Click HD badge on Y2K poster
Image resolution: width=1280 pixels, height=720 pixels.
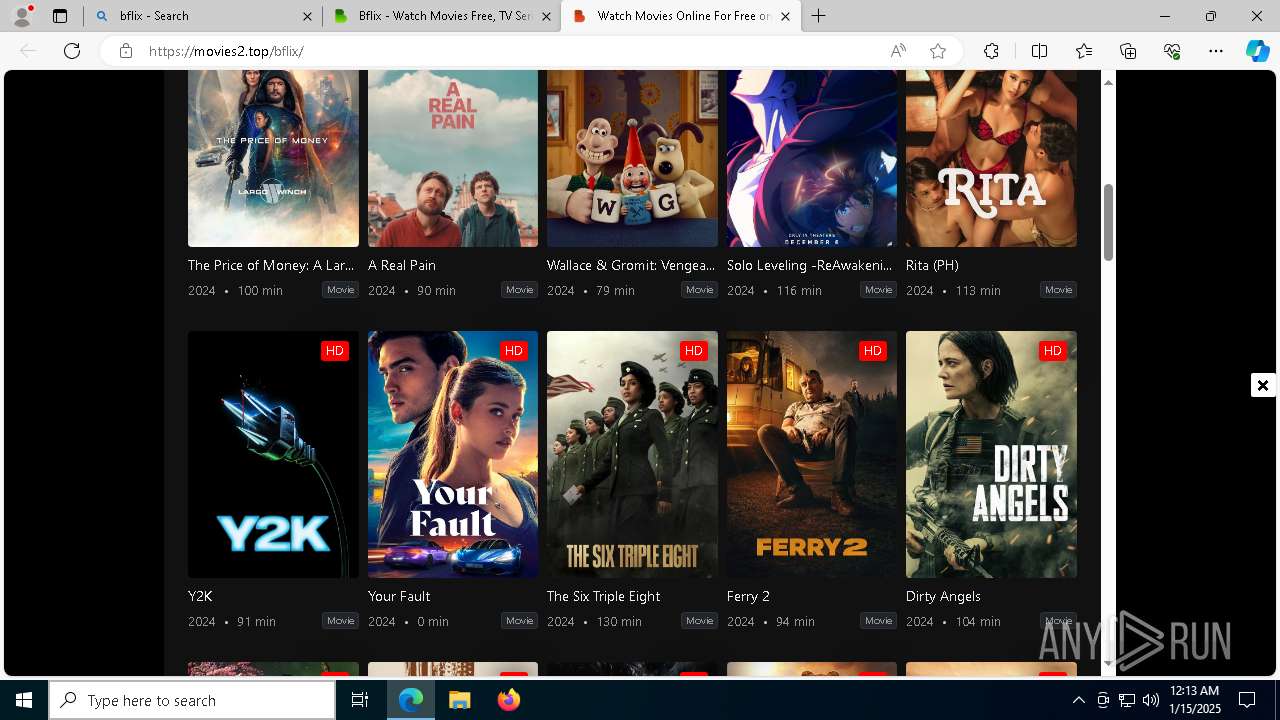pyautogui.click(x=335, y=350)
